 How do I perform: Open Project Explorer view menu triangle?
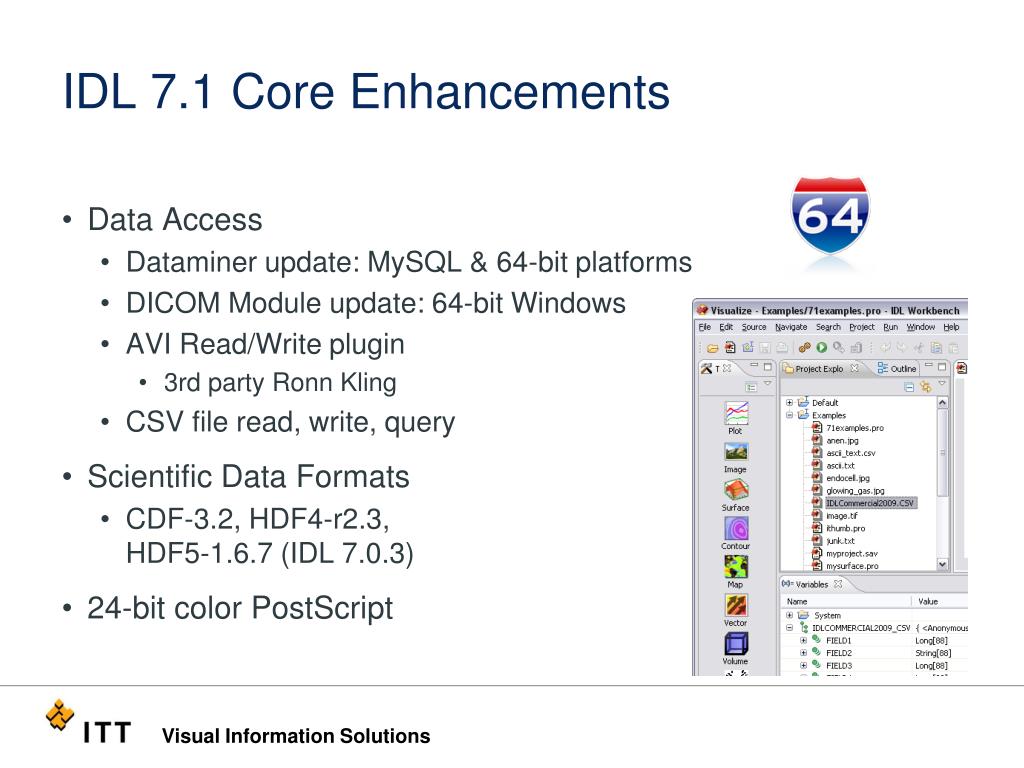(942, 385)
